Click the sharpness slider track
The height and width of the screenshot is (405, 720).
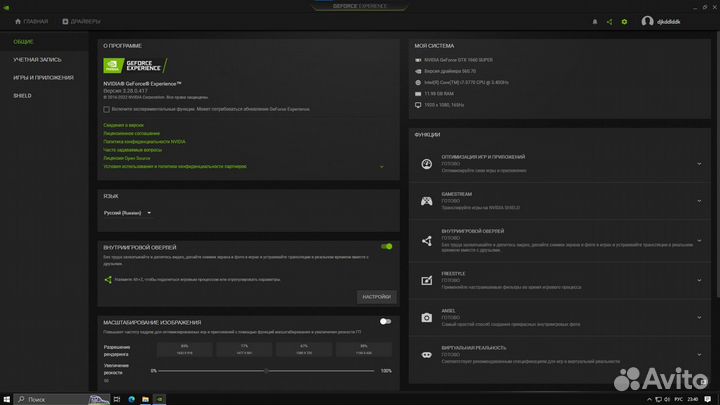tap(266, 371)
